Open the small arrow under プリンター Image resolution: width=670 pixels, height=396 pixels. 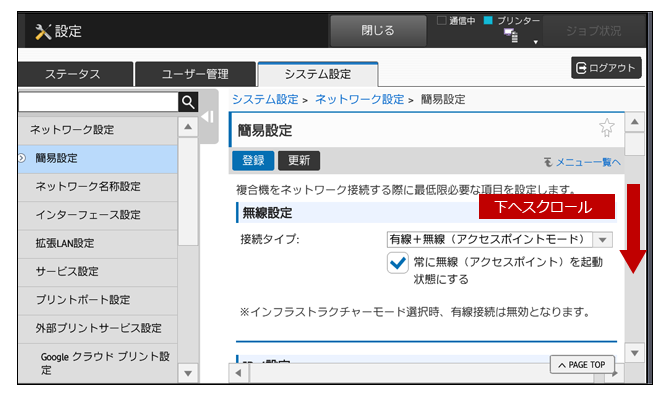535,42
